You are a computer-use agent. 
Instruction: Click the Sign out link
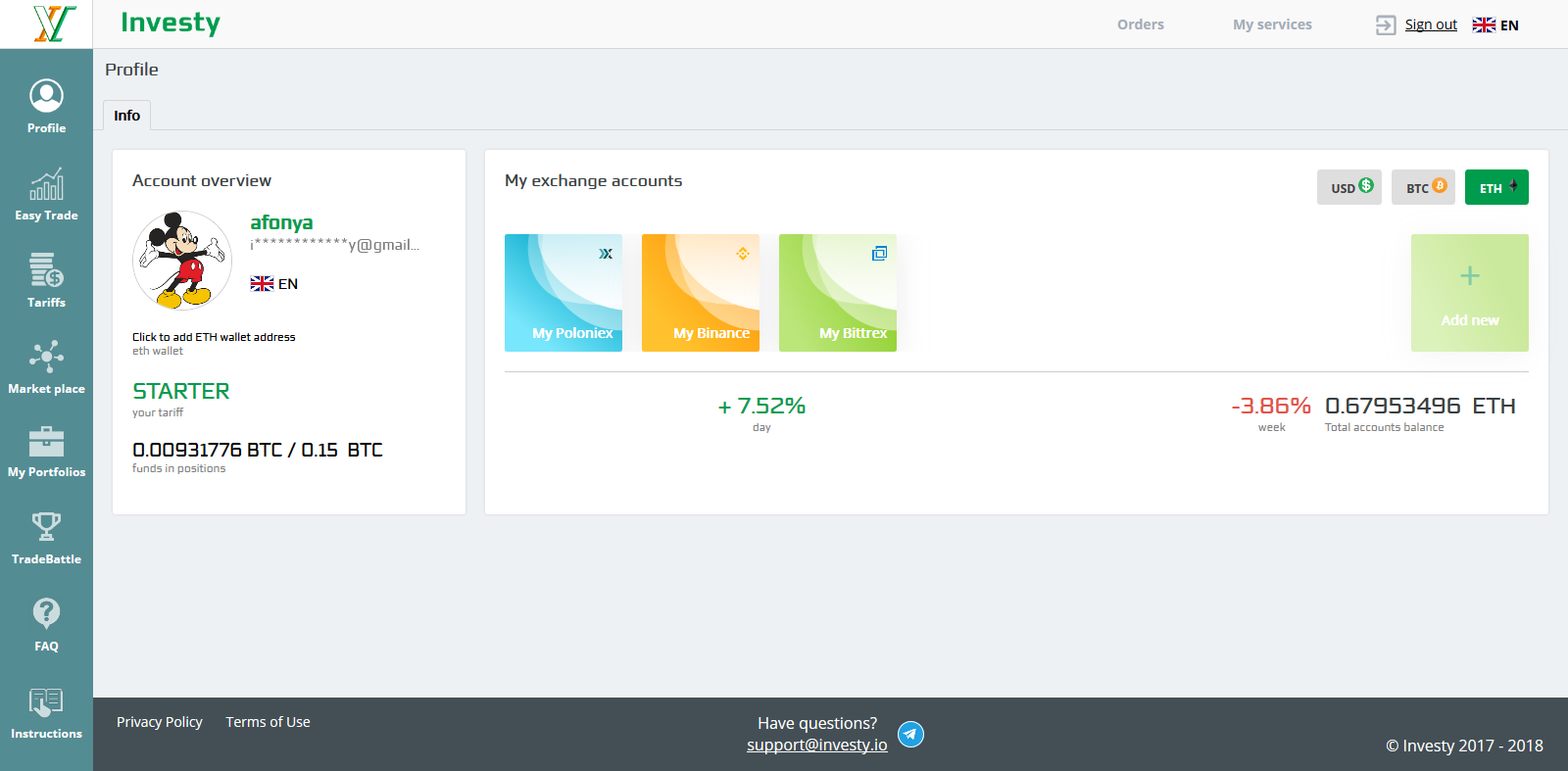[x=1431, y=24]
